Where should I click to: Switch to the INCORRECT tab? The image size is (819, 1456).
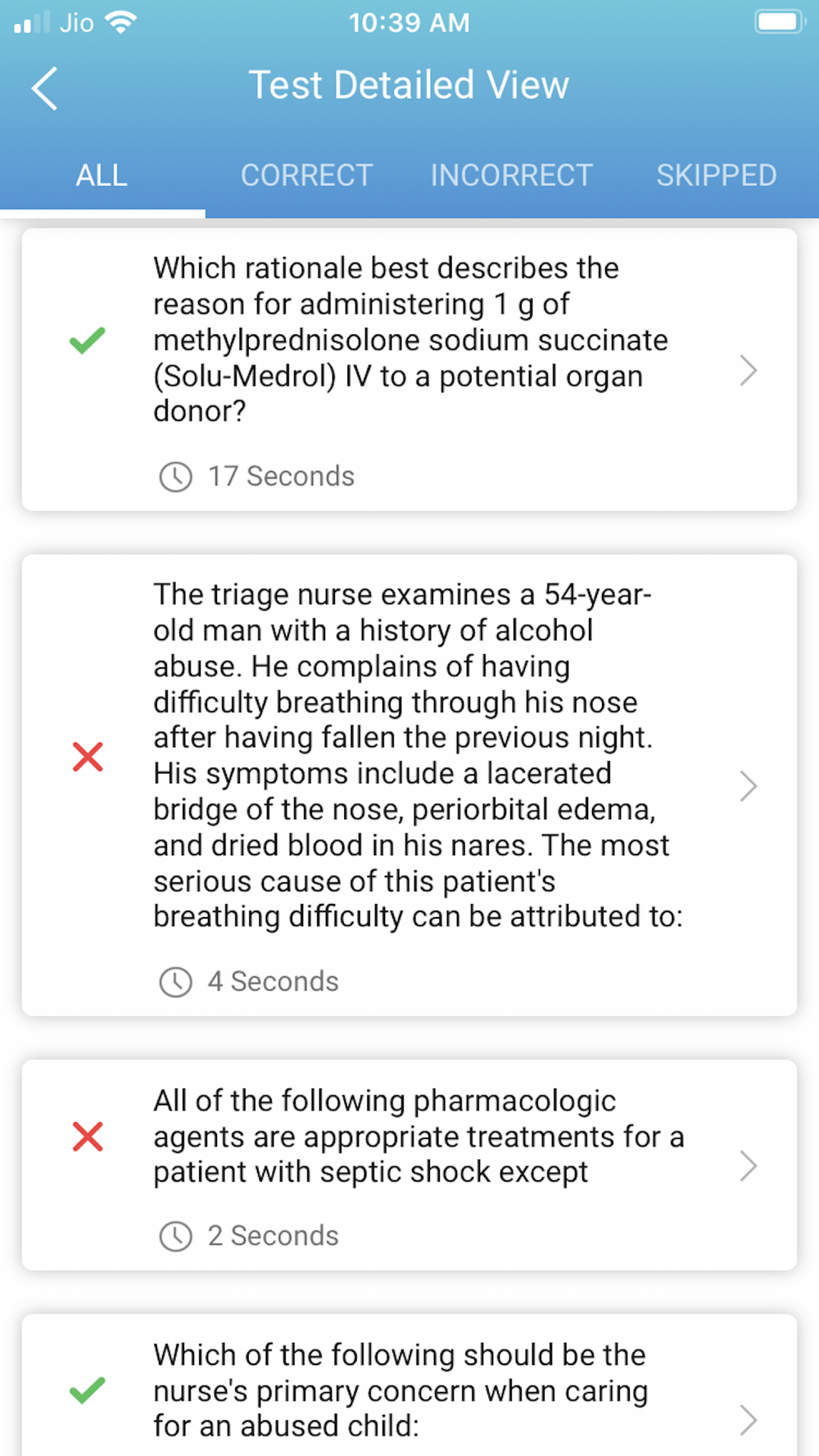511,175
